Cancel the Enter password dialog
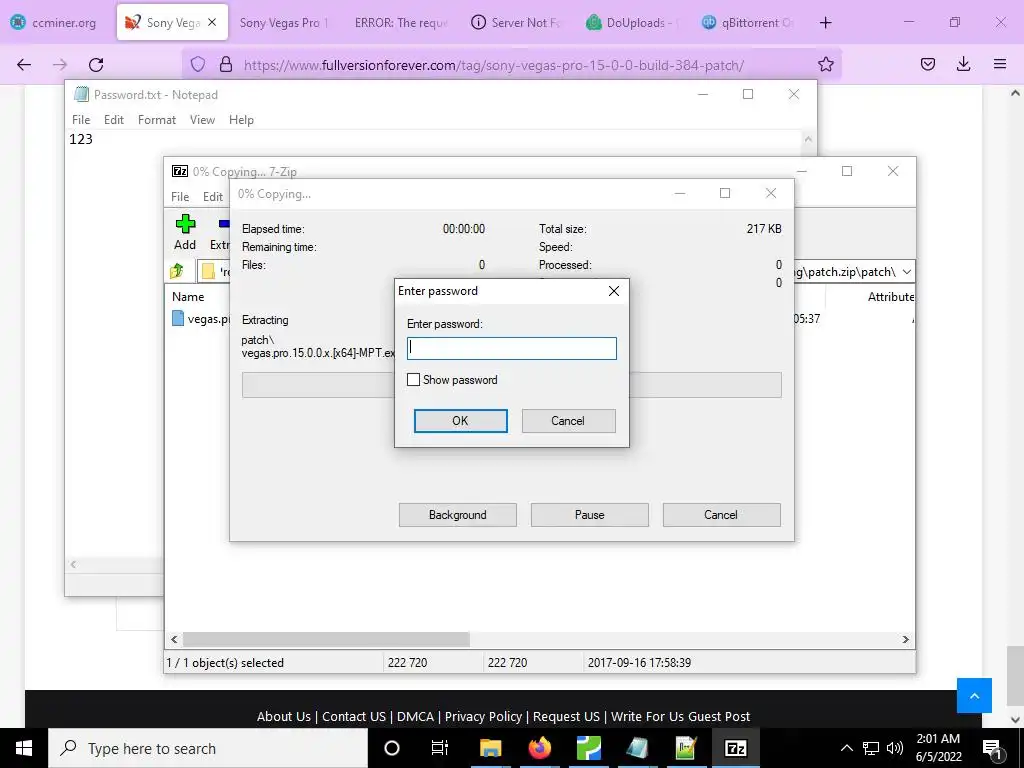 [568, 421]
